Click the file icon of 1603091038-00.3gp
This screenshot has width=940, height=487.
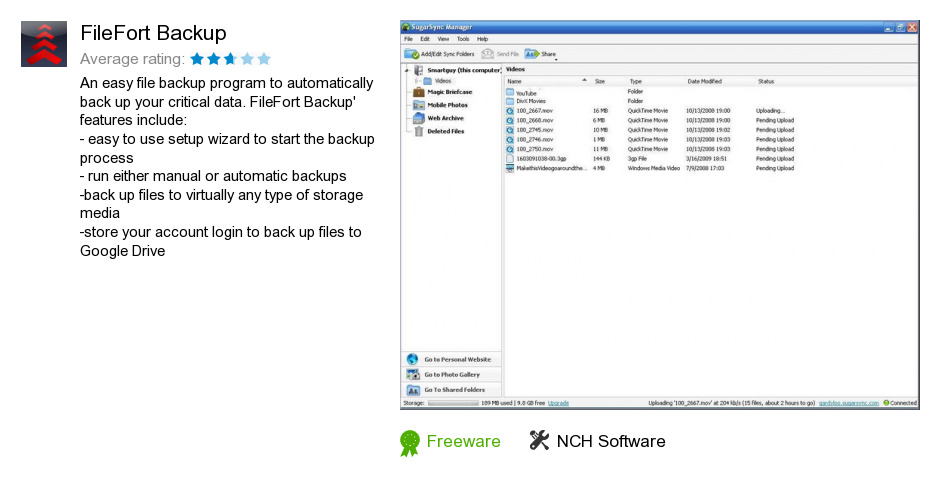tap(510, 159)
